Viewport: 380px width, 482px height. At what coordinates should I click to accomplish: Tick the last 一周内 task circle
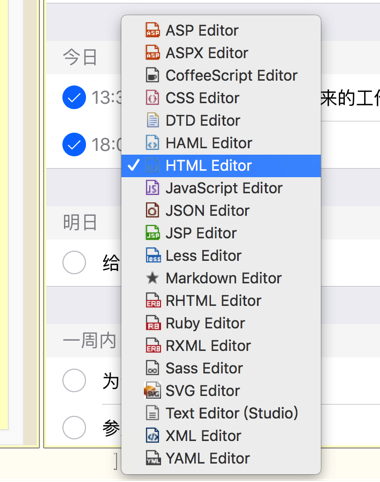(x=74, y=427)
